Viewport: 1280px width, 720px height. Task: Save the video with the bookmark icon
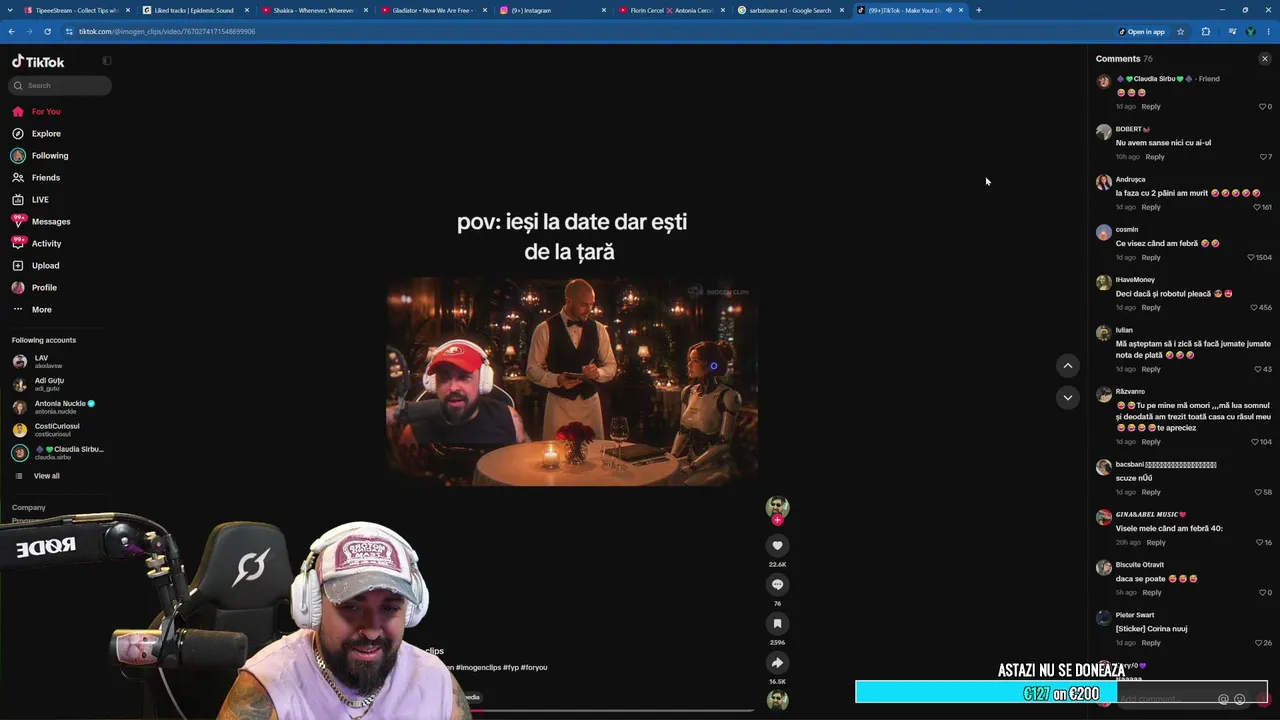(777, 623)
